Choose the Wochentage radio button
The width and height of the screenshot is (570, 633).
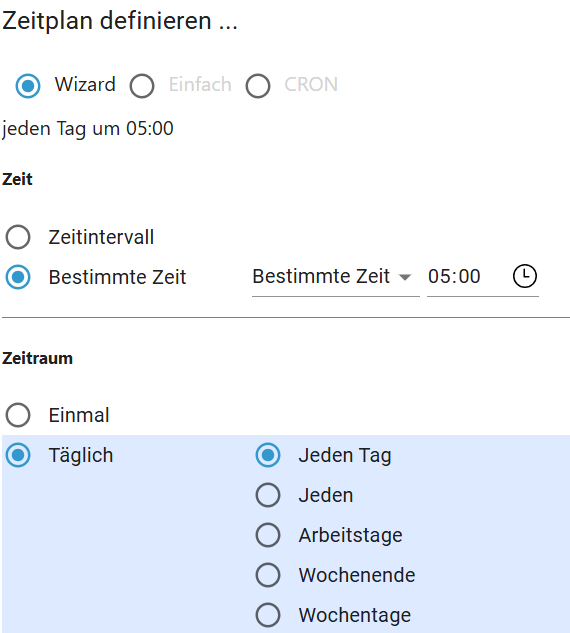click(x=268, y=615)
